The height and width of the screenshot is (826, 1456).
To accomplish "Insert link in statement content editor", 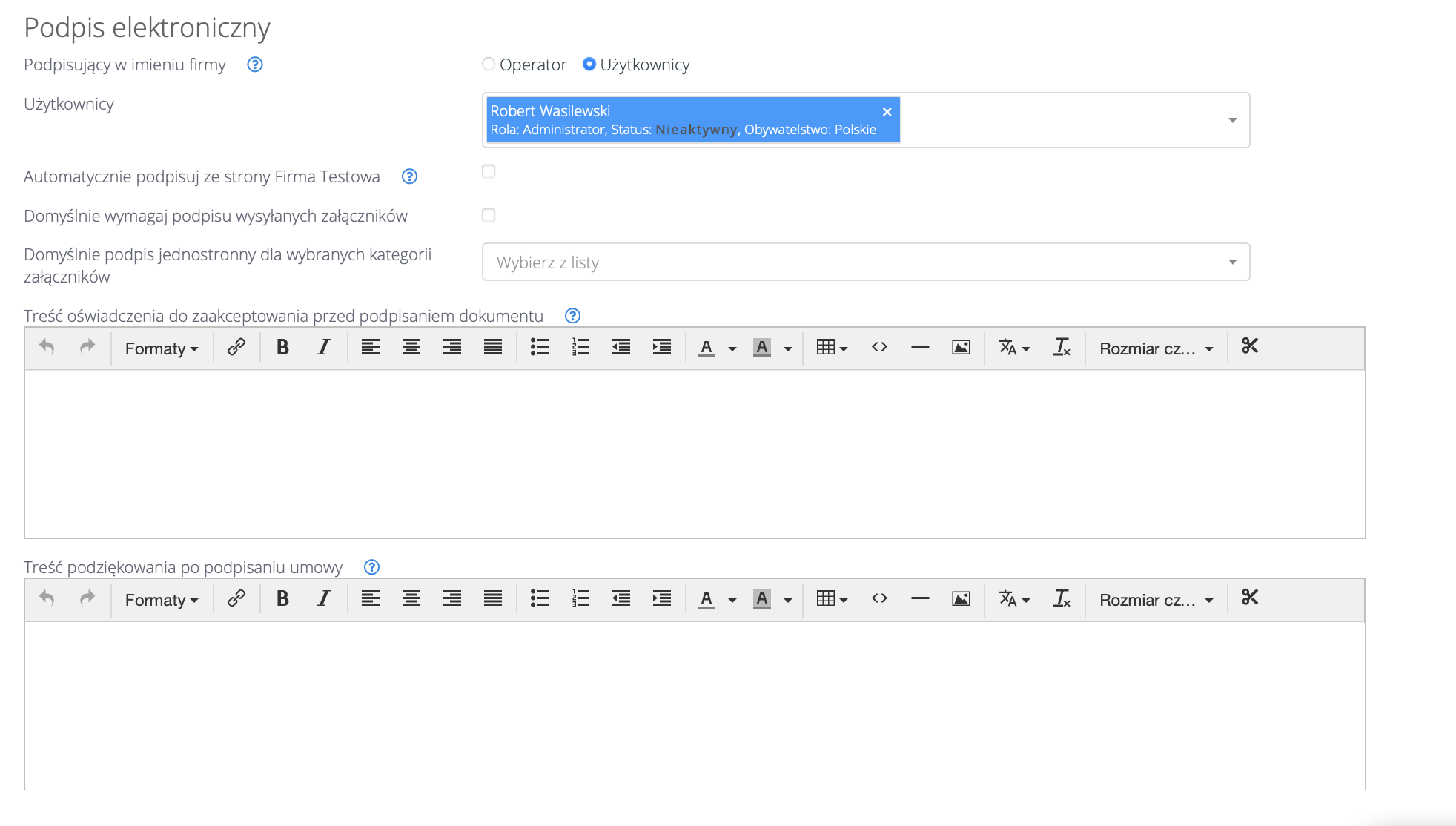I will [236, 348].
